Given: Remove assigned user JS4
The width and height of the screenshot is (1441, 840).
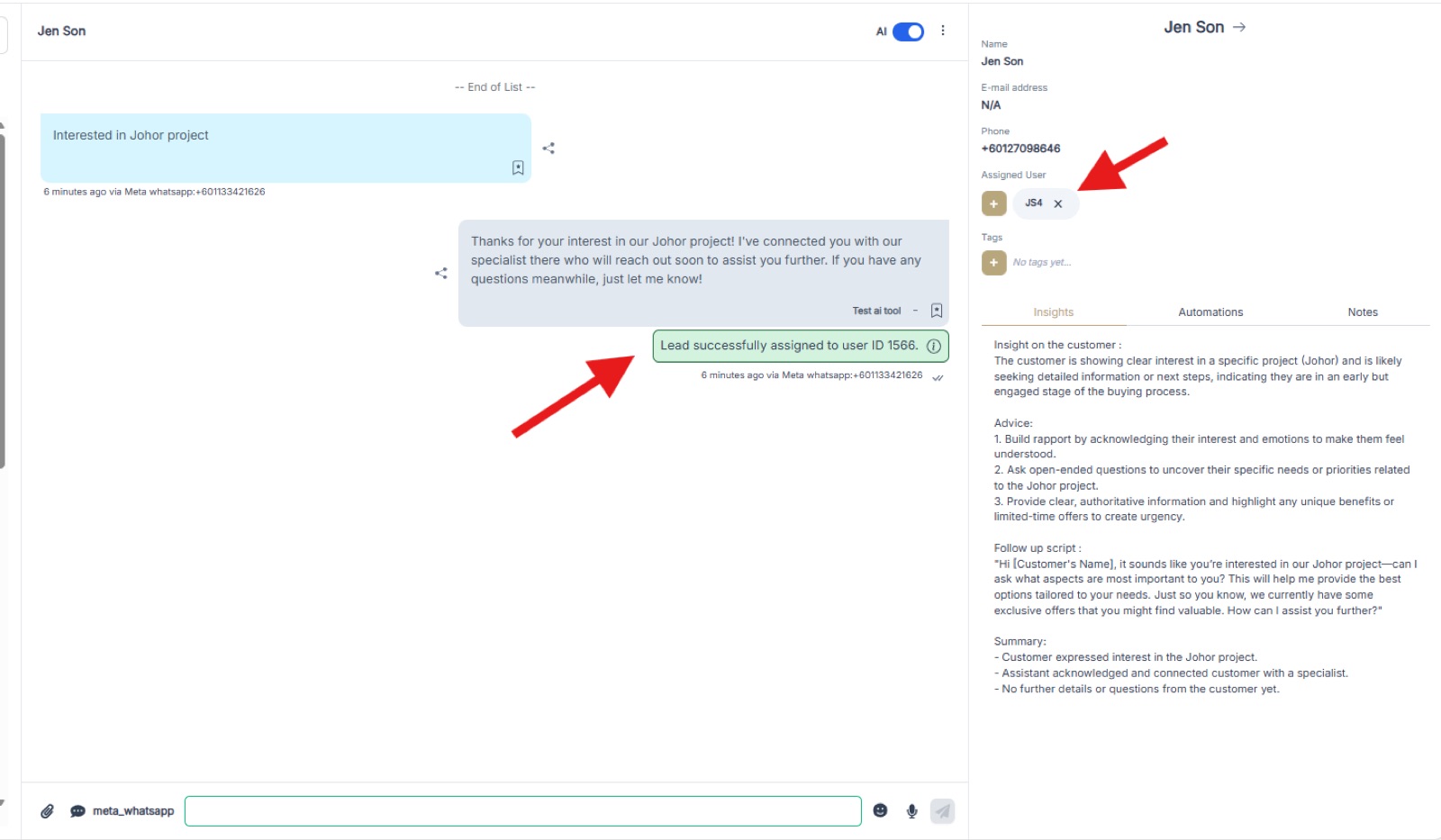Looking at the screenshot, I should point(1058,203).
